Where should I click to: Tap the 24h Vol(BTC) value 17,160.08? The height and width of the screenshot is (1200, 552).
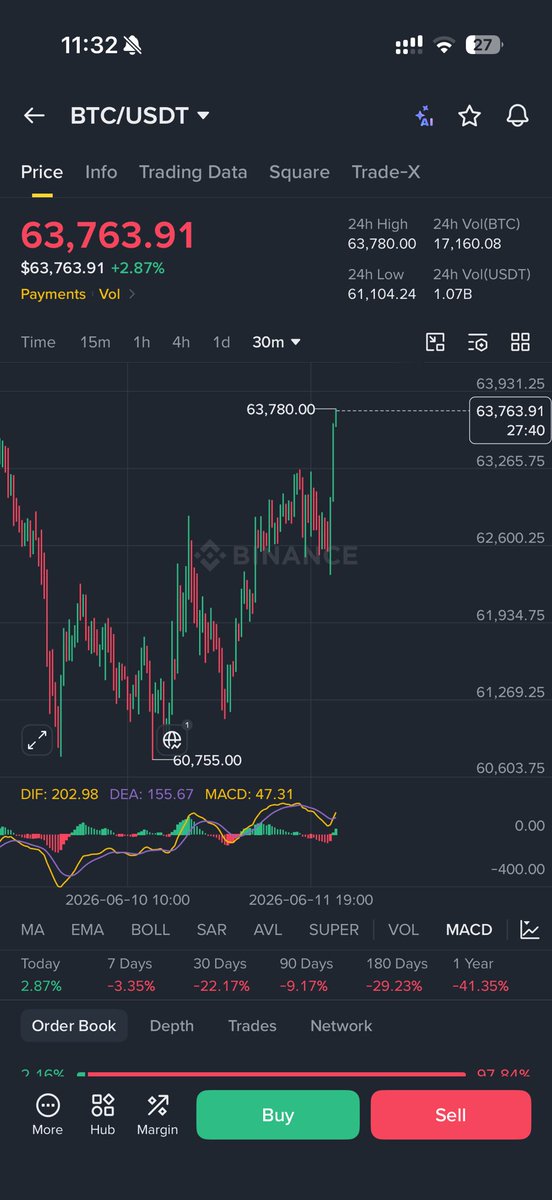pos(467,244)
